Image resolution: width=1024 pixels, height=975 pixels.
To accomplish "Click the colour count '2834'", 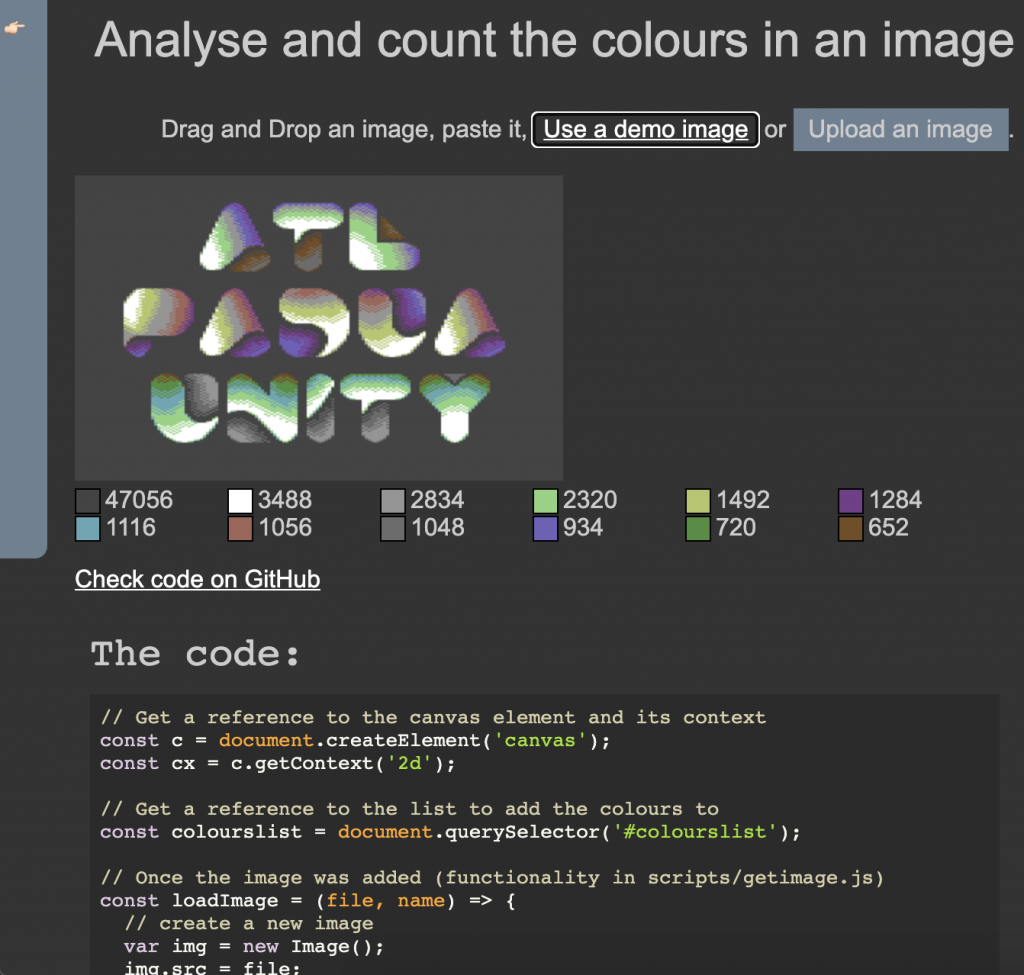I will click(x=437, y=500).
